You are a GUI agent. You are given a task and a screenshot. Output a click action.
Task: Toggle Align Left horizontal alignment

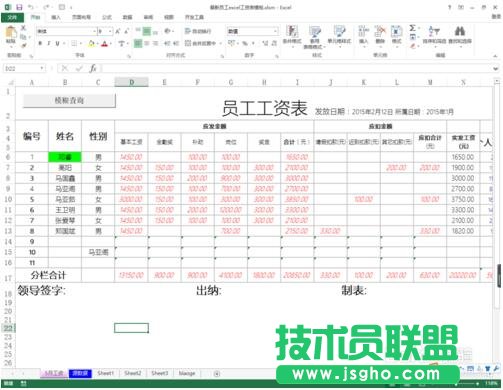point(138,43)
